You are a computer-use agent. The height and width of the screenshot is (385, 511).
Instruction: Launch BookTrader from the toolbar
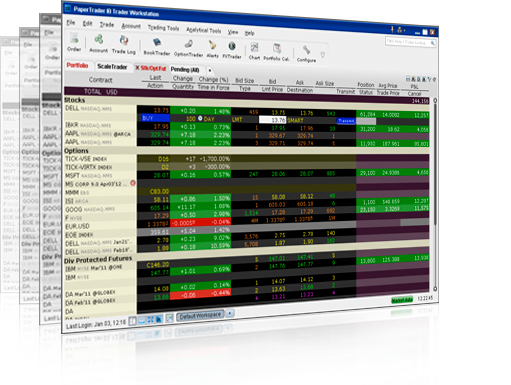[157, 46]
